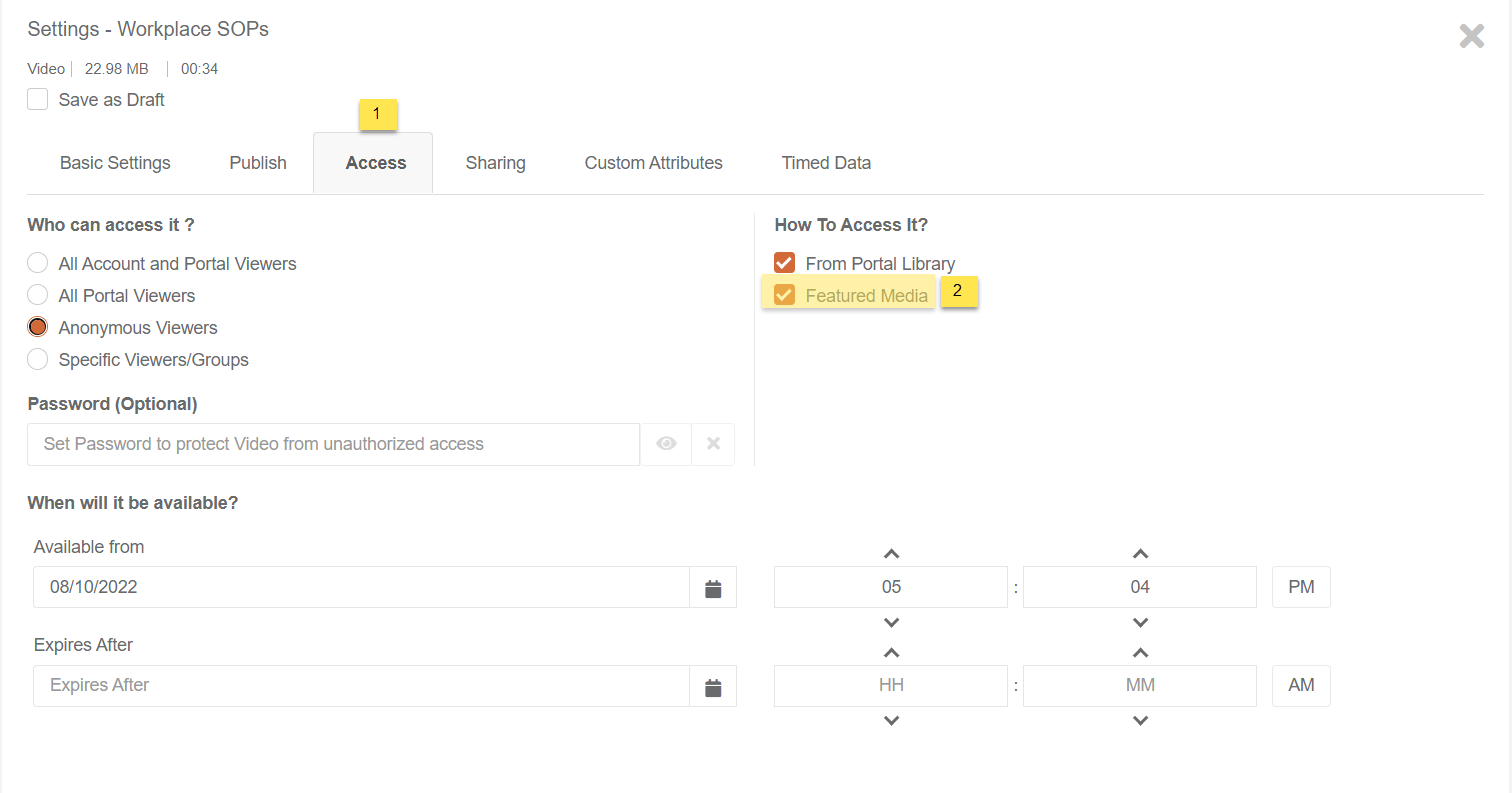Toggle PM button for Available from time
The width and height of the screenshot is (1512, 793).
click(1301, 588)
